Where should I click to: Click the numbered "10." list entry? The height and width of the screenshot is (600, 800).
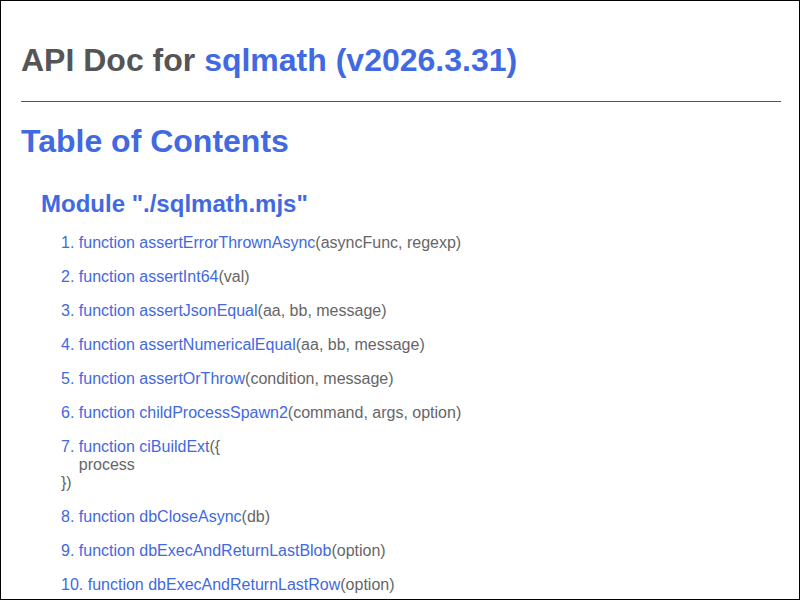68,584
